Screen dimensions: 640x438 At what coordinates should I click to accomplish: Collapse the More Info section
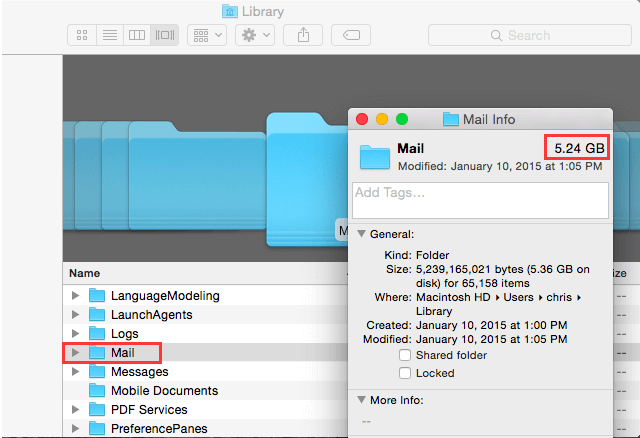pyautogui.click(x=361, y=400)
